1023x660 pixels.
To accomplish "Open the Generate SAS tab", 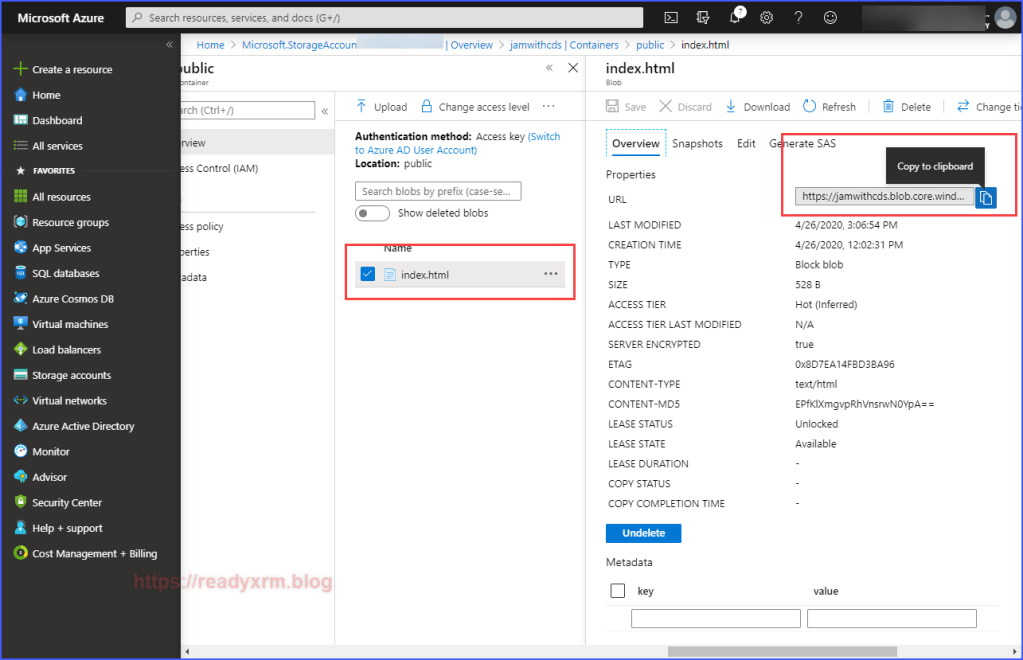I will 802,144.
